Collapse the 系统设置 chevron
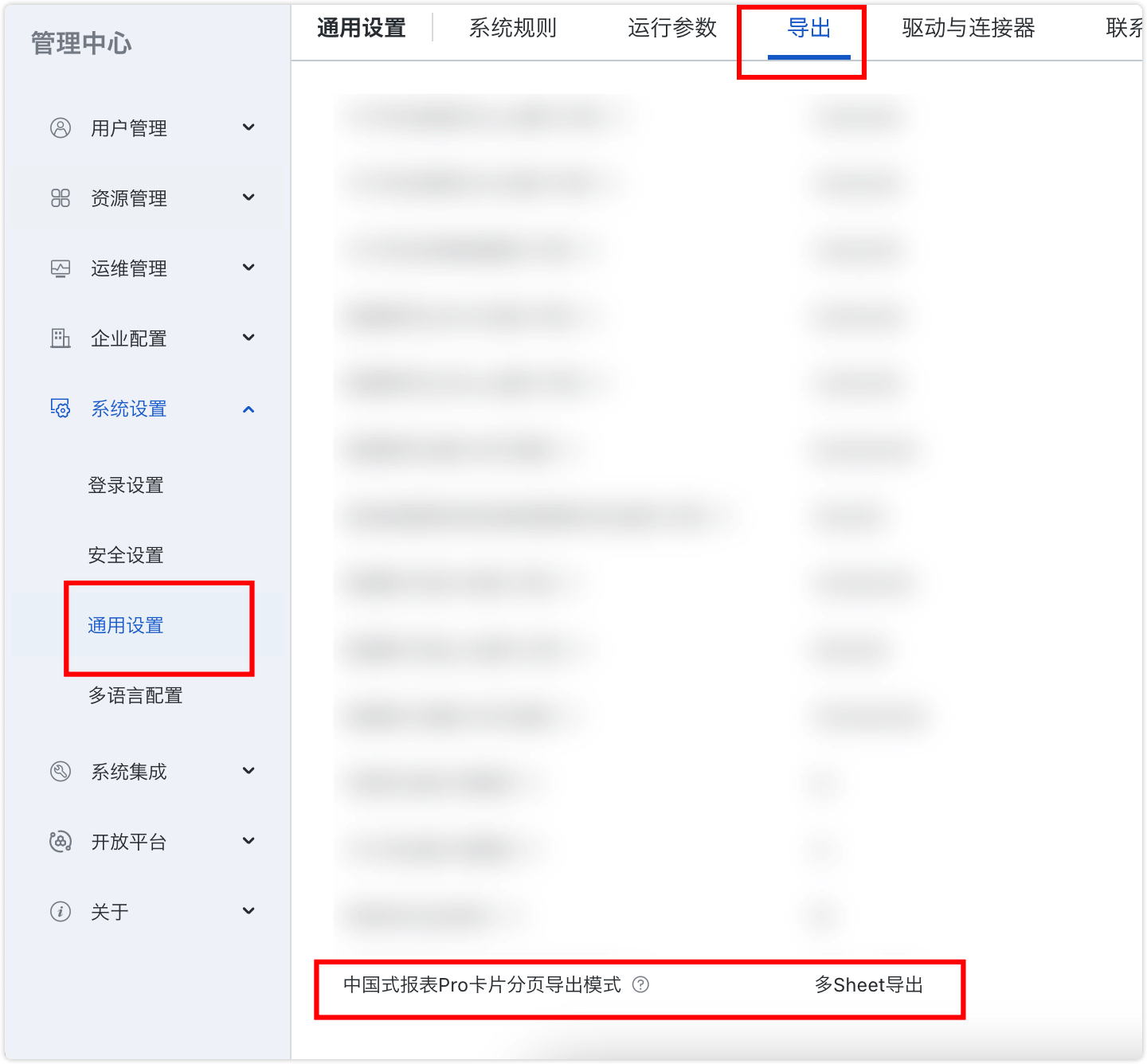This screenshot has width=1147, height=1064. coord(249,409)
